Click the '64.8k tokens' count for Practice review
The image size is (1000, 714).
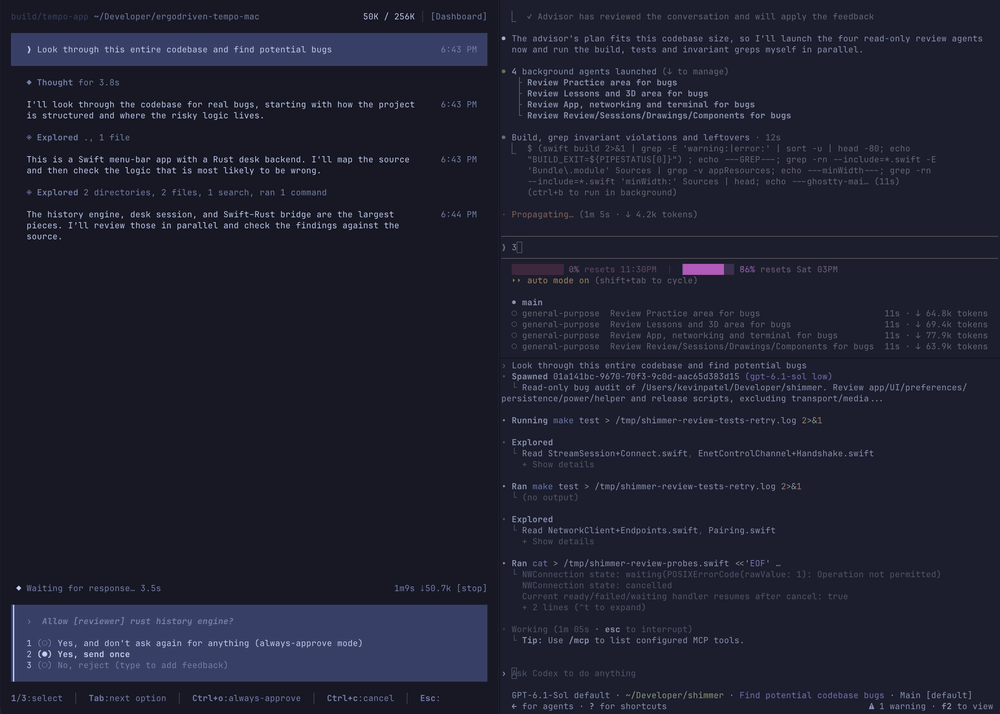point(957,313)
